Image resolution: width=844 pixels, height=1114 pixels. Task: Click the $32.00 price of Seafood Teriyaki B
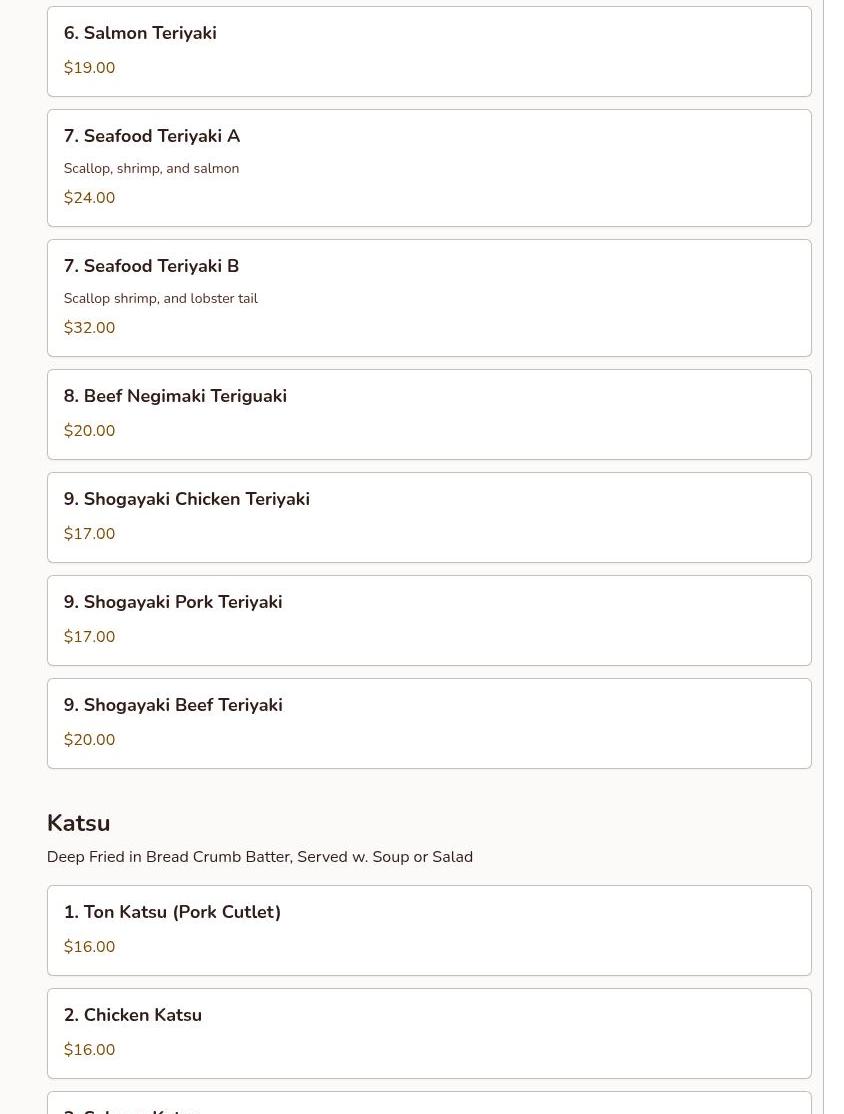89,328
